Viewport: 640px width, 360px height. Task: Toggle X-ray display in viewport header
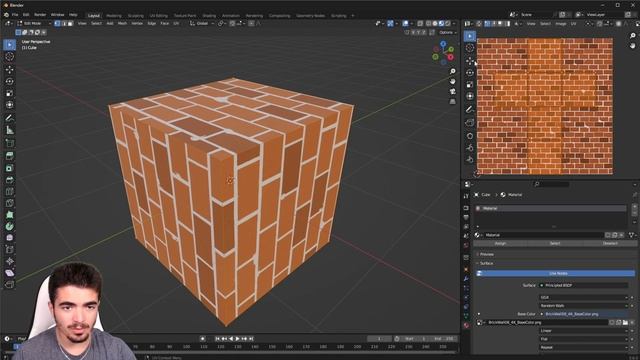(x=420, y=24)
